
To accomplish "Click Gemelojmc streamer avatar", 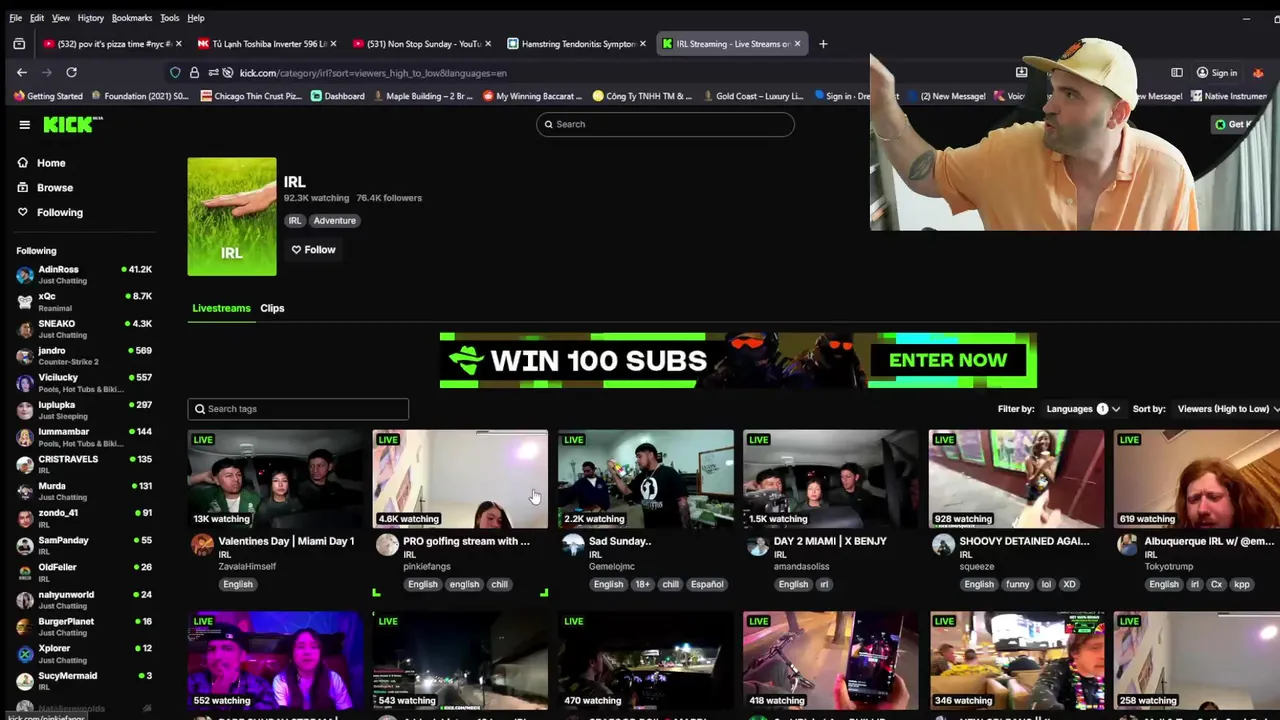I will (573, 544).
